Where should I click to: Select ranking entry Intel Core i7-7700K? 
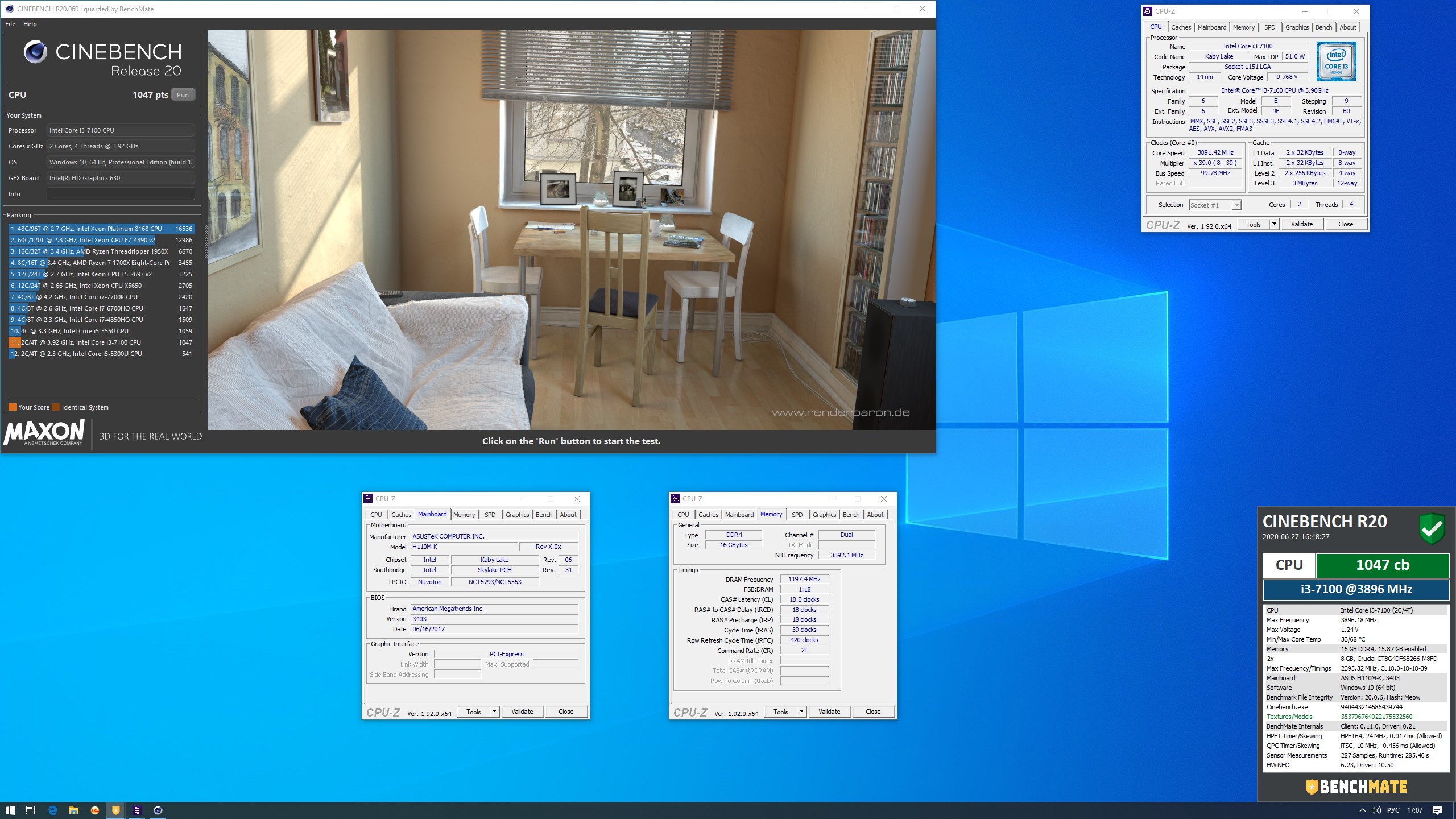(x=101, y=297)
